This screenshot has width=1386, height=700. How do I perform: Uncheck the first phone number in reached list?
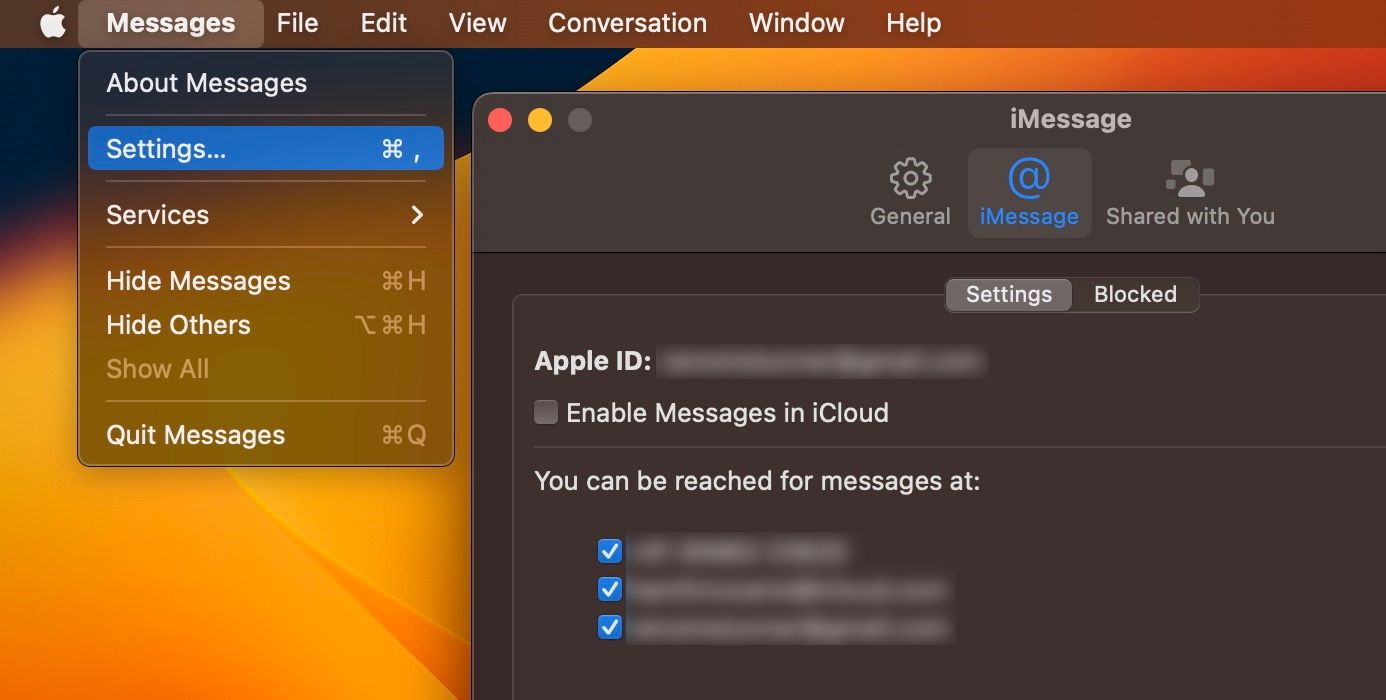point(610,551)
